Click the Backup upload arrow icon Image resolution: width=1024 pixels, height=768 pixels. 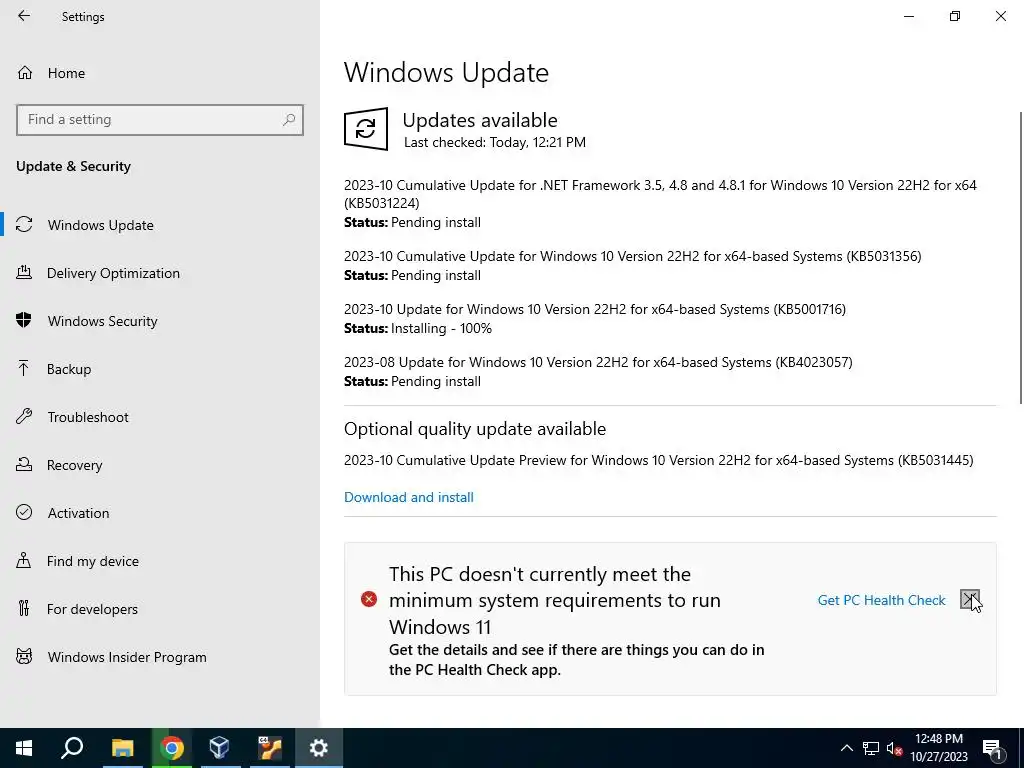[24, 368]
